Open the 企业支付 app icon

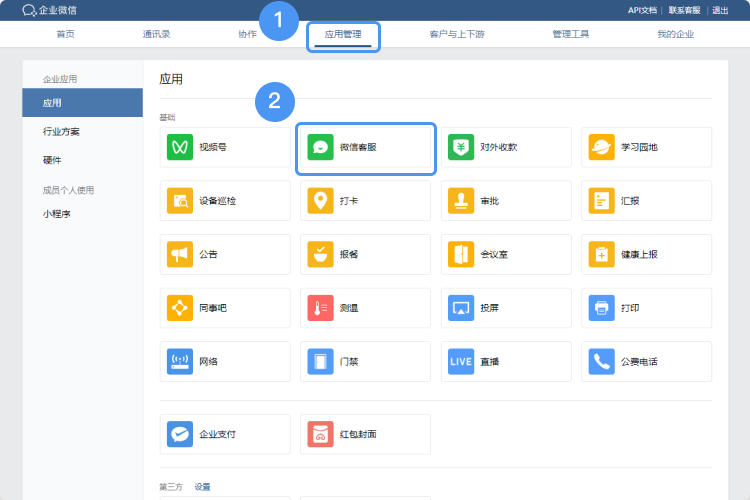point(180,434)
